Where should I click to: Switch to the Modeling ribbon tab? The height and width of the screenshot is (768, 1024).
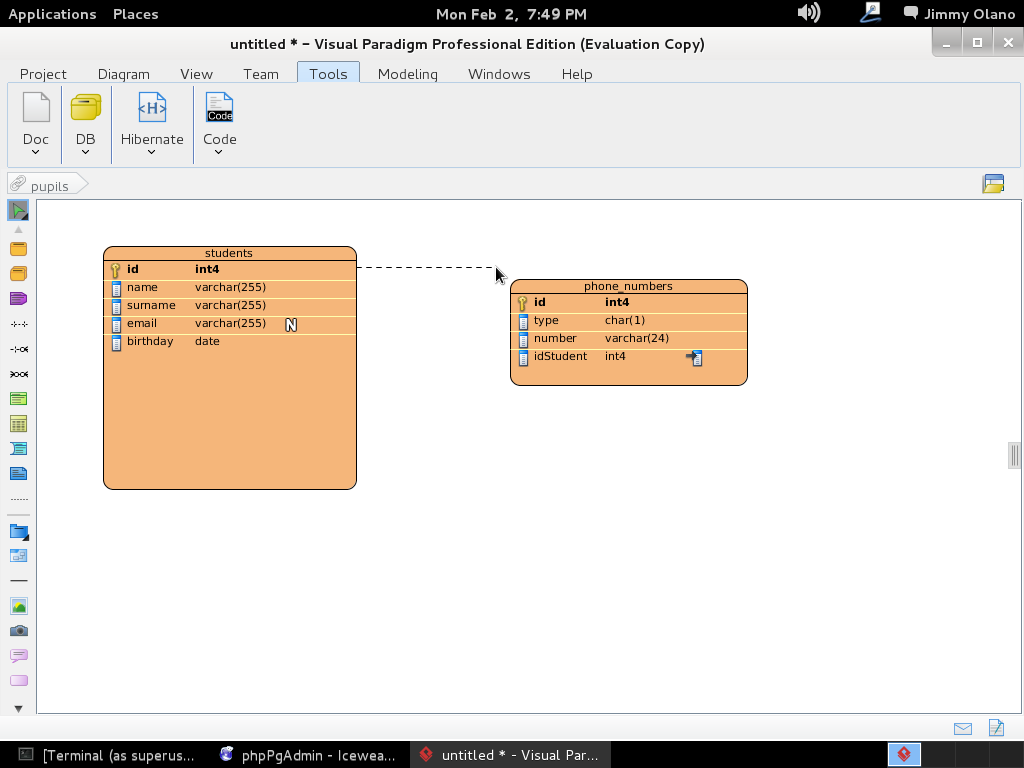(x=407, y=74)
